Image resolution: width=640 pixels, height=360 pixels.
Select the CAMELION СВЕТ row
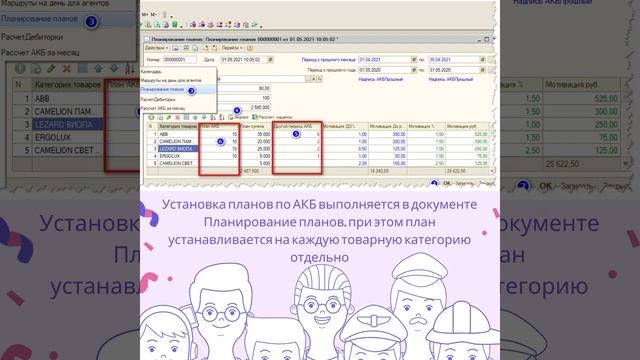click(x=178, y=163)
